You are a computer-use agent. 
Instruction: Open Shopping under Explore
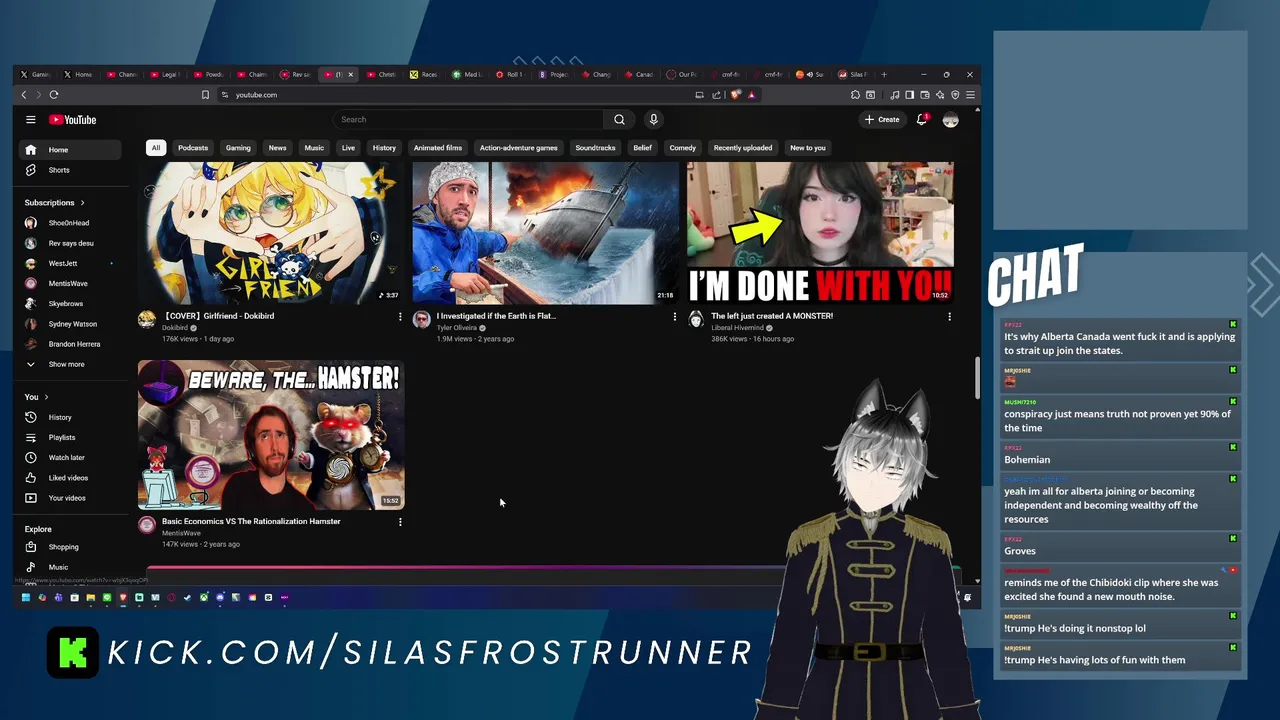(70, 547)
